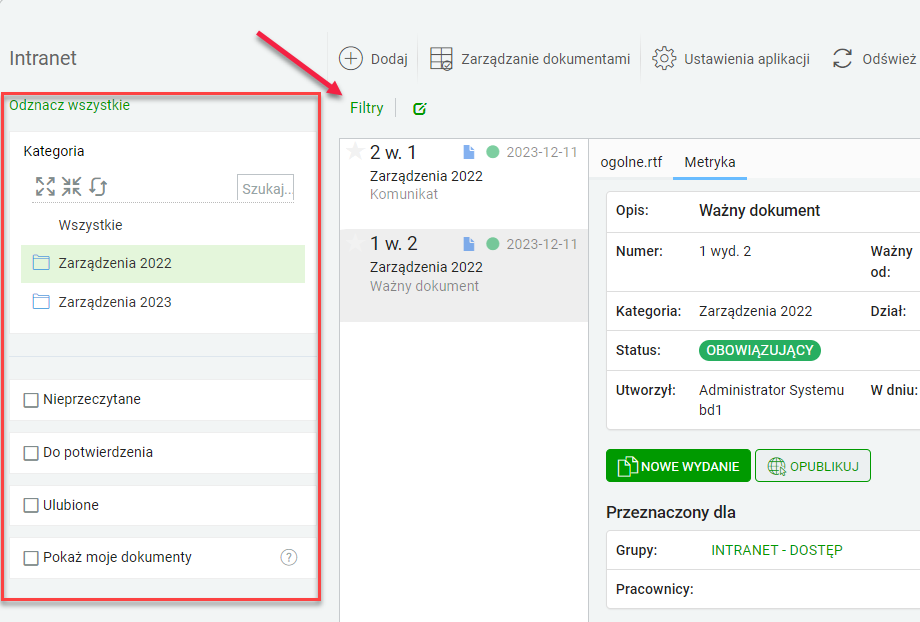Click the OPUBLIKUJ button
This screenshot has width=920, height=622.
coord(813,466)
